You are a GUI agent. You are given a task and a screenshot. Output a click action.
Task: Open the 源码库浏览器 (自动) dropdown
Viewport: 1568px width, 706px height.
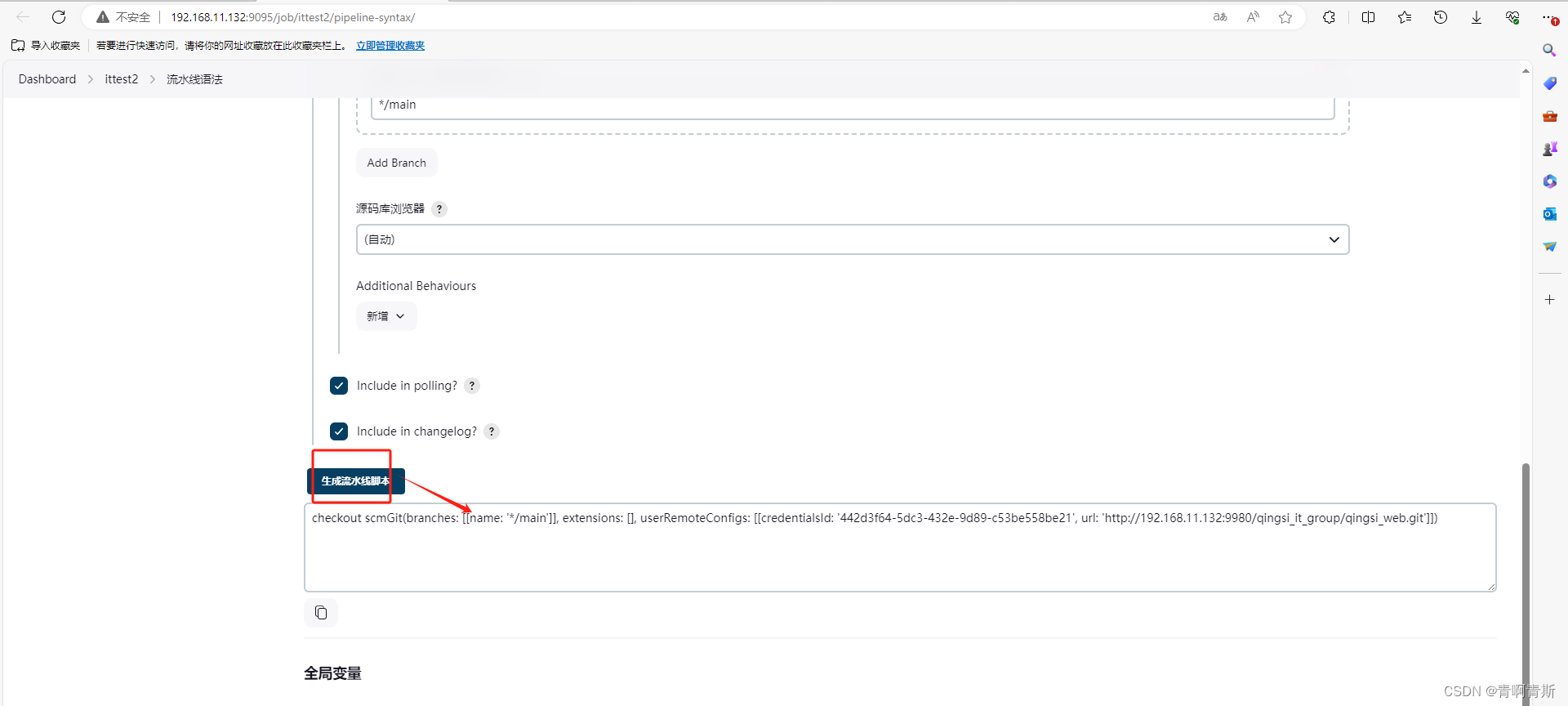click(853, 239)
